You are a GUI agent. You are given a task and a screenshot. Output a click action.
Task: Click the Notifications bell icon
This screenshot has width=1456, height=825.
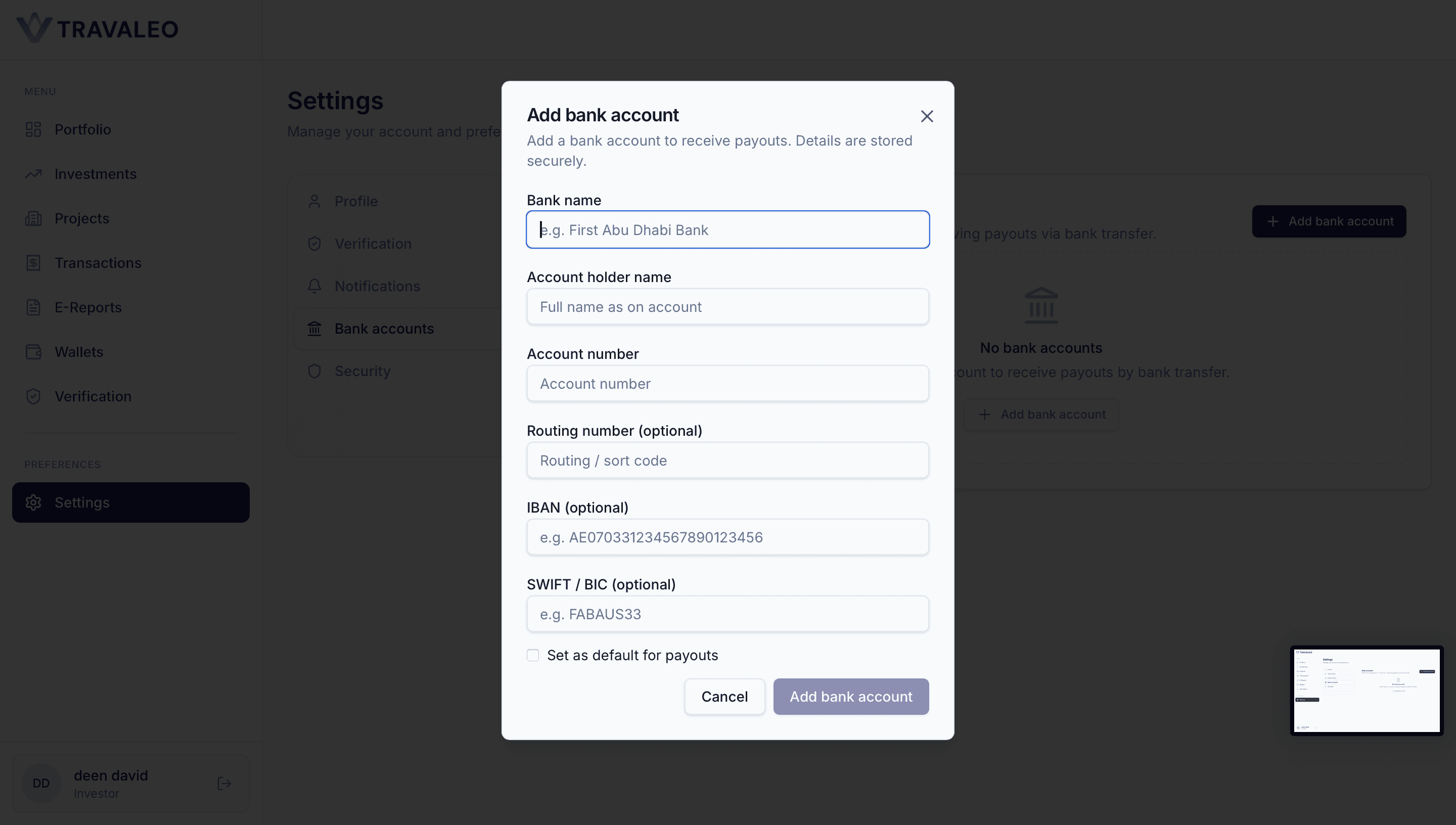(314, 286)
